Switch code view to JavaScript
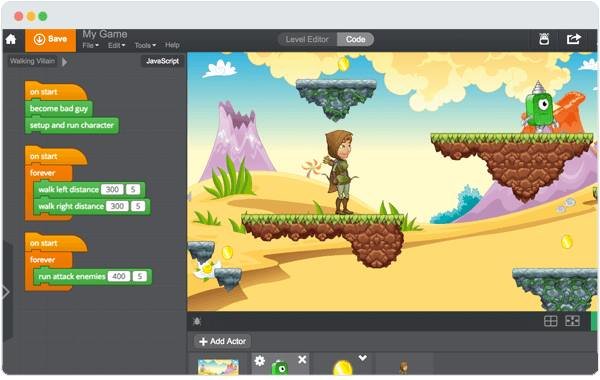Screen dimensions: 600x380 (163, 61)
